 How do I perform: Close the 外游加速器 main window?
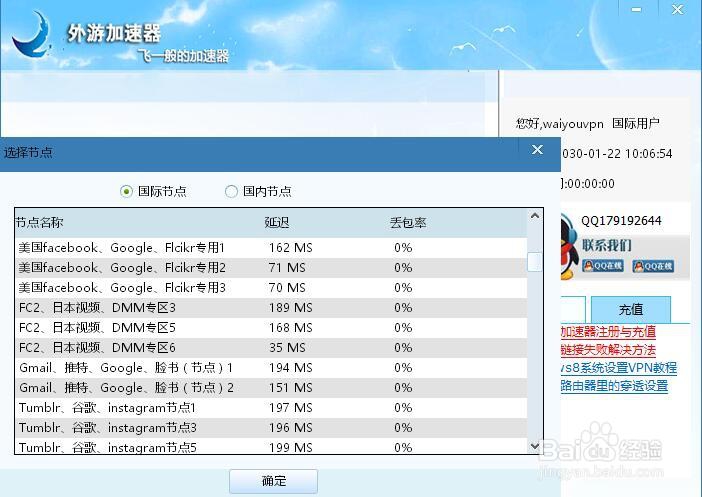pos(677,9)
